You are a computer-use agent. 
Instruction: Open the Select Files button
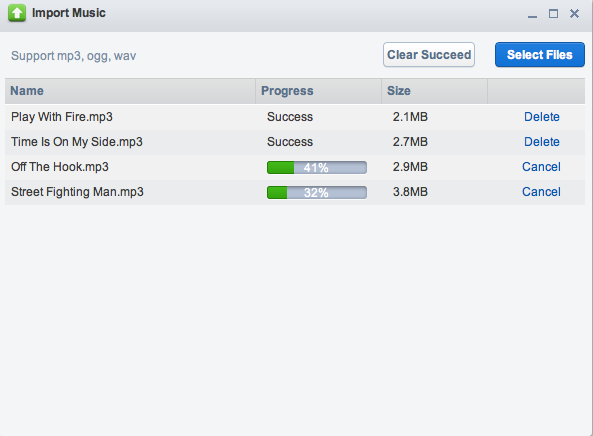click(540, 55)
